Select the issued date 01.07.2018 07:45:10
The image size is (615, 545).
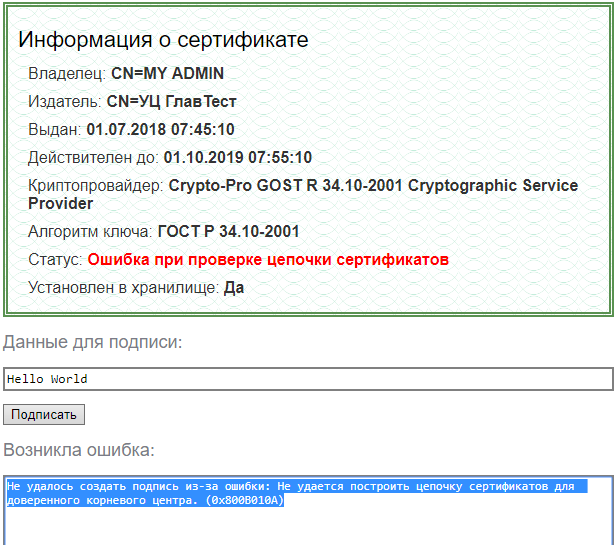tap(160, 129)
